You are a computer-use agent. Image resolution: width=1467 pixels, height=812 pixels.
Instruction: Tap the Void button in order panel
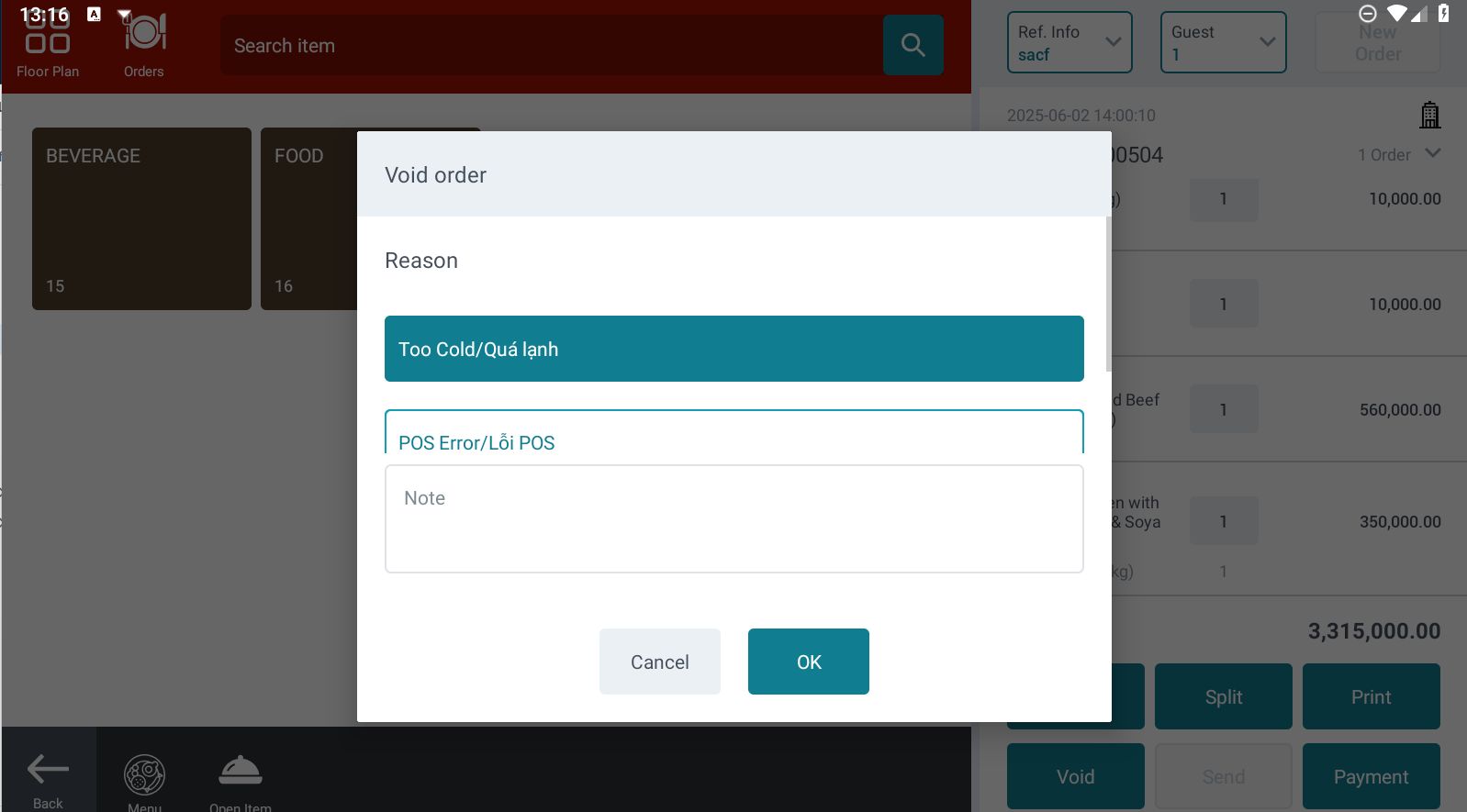click(1076, 776)
